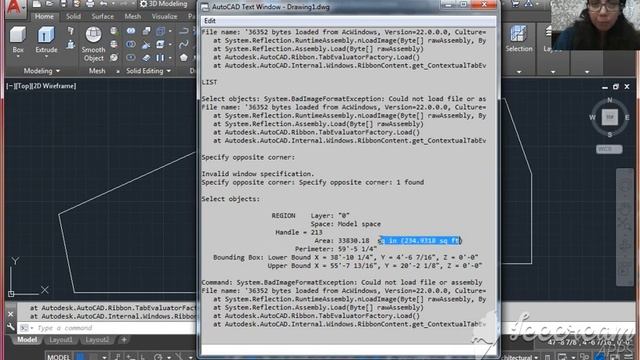Screen dimensions: 640x360
Task: Expand the Solid Editing panel title
Action: pos(148,71)
